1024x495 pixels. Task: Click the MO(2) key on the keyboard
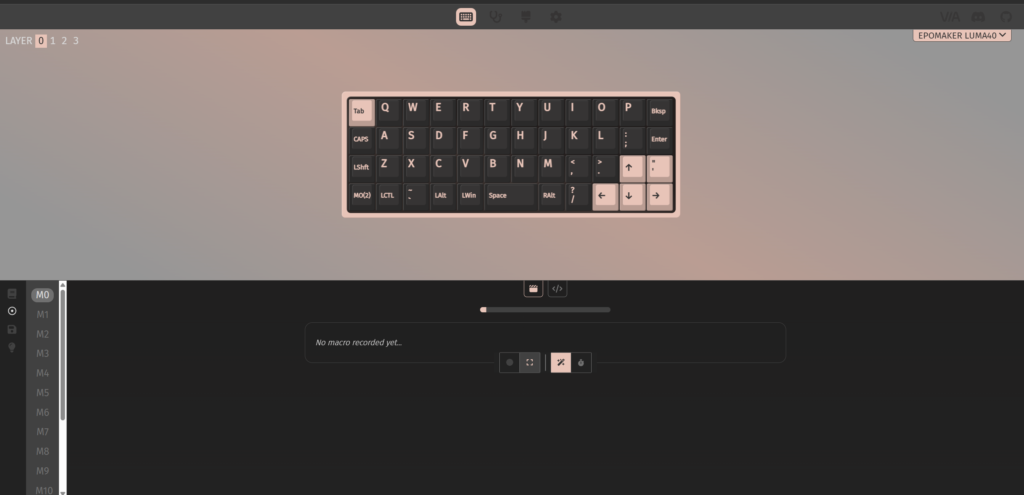[x=362, y=196]
